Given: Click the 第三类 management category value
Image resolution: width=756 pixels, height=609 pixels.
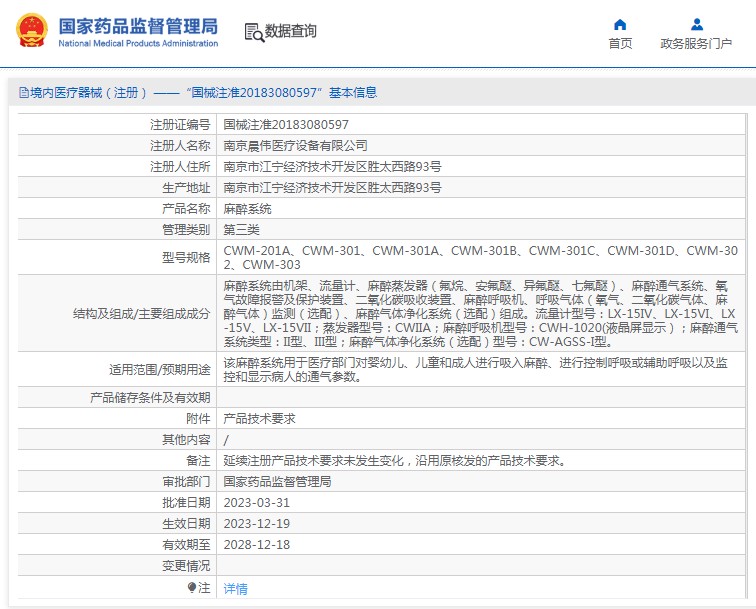Looking at the screenshot, I should point(241,230).
